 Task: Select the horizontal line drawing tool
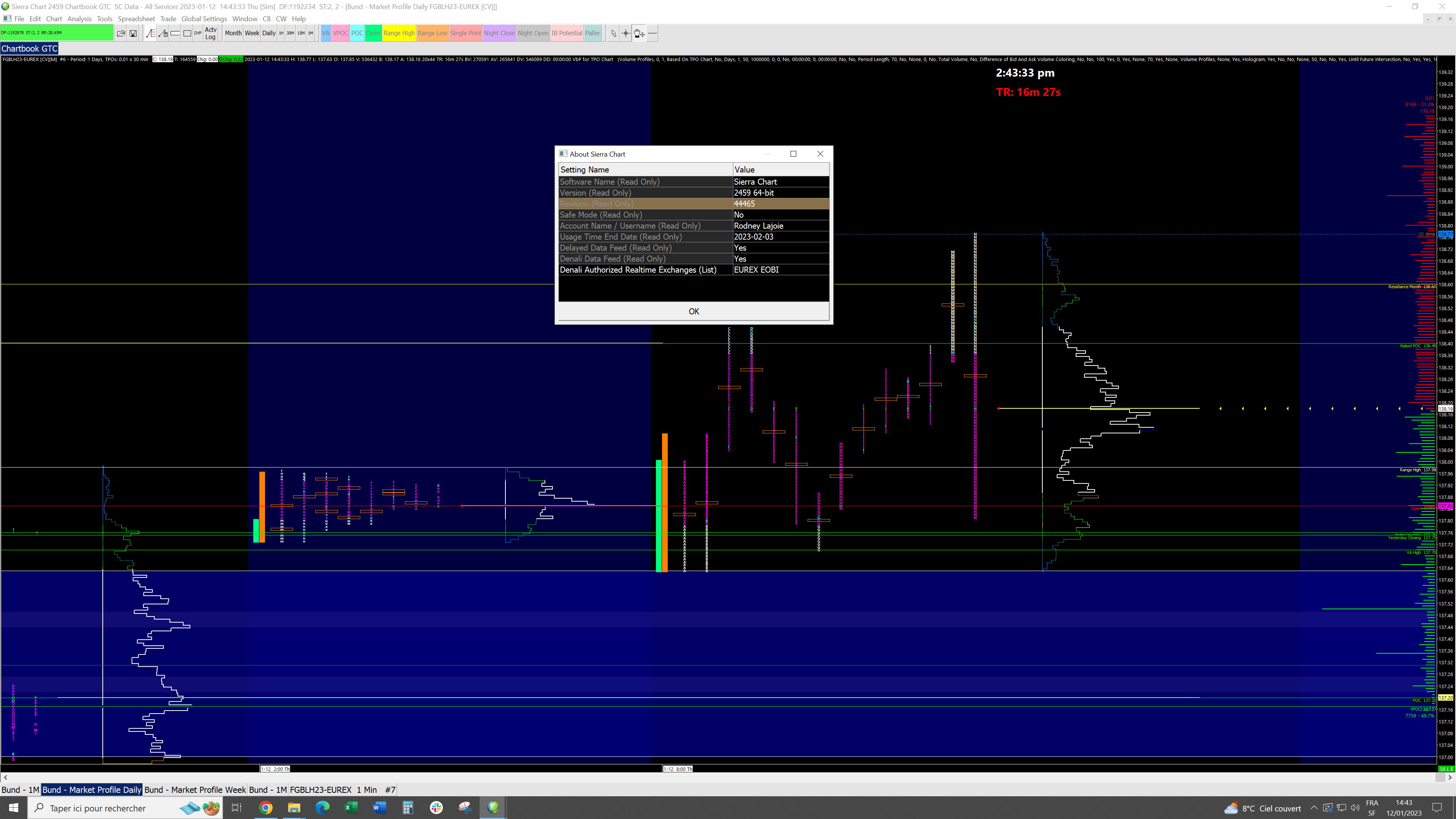point(652,33)
